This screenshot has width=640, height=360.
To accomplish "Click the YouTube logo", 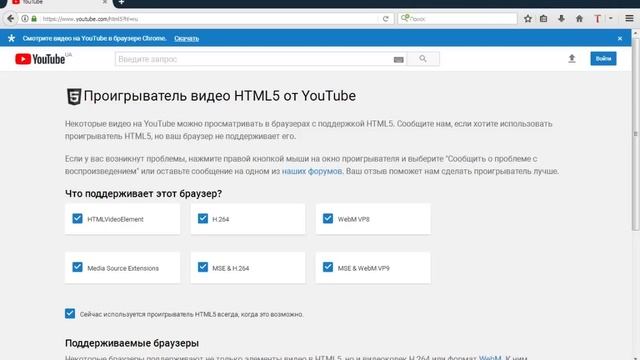I will click(40, 59).
